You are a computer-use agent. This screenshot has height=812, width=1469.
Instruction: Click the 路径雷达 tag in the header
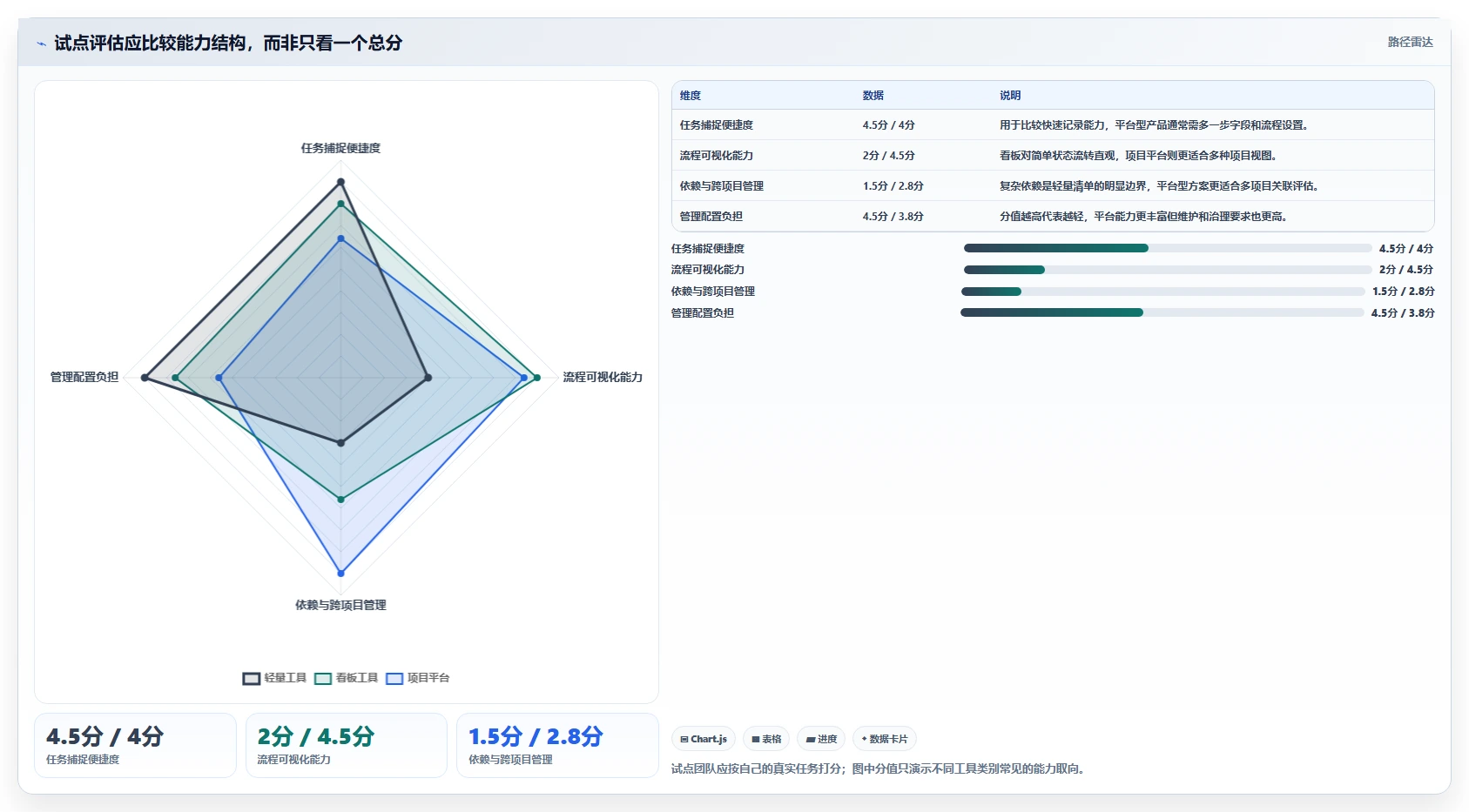1410,42
